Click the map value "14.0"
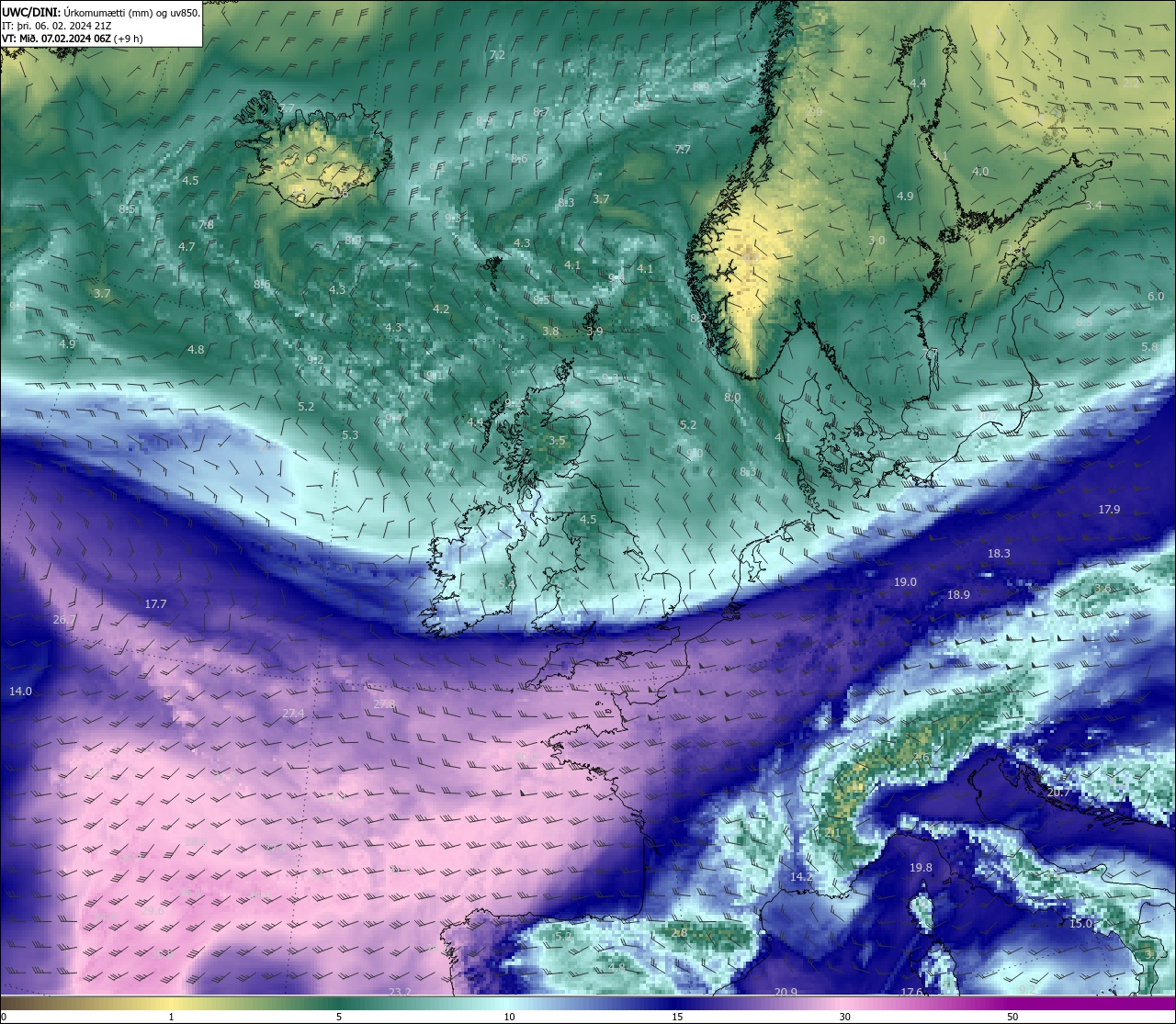The height and width of the screenshot is (1024, 1176). tap(20, 691)
